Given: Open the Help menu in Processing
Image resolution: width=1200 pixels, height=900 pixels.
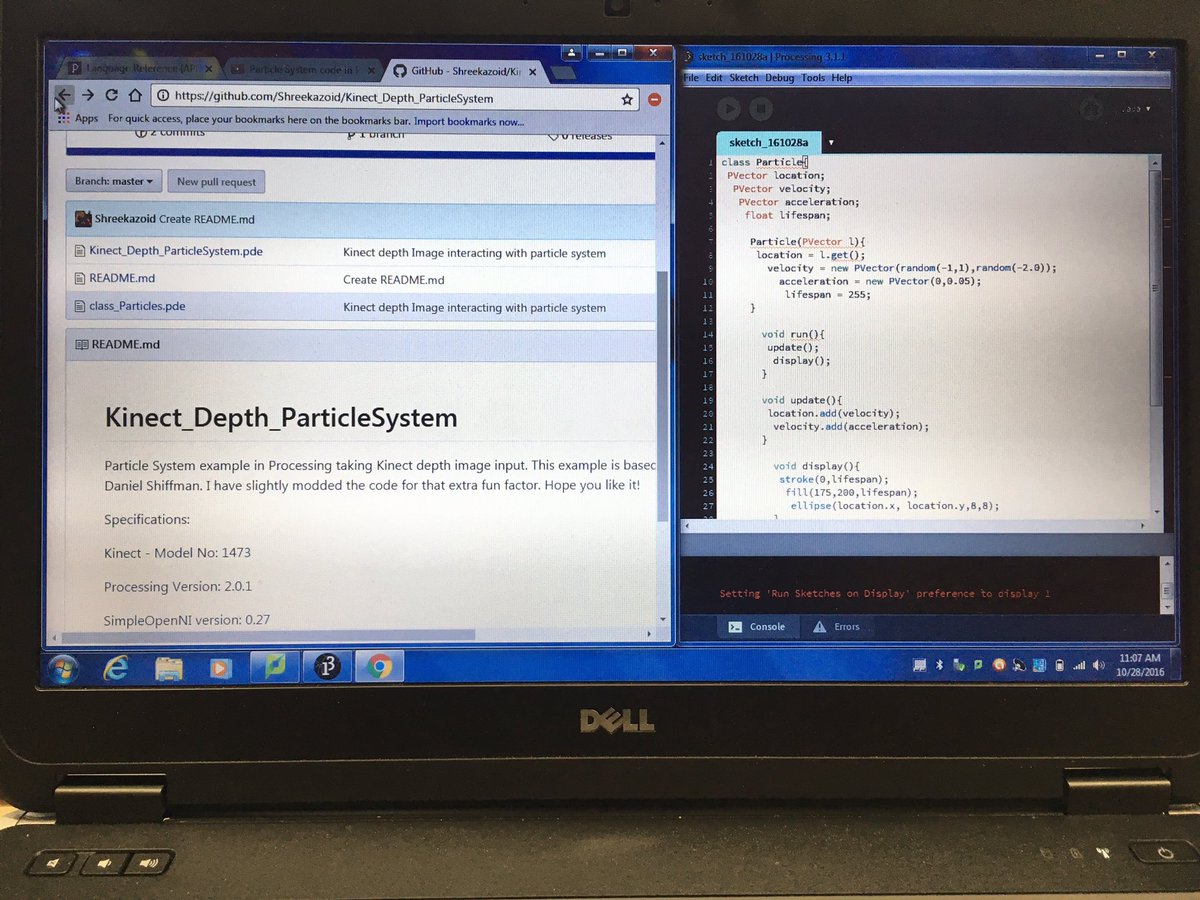Looking at the screenshot, I should pyautogui.click(x=842, y=78).
